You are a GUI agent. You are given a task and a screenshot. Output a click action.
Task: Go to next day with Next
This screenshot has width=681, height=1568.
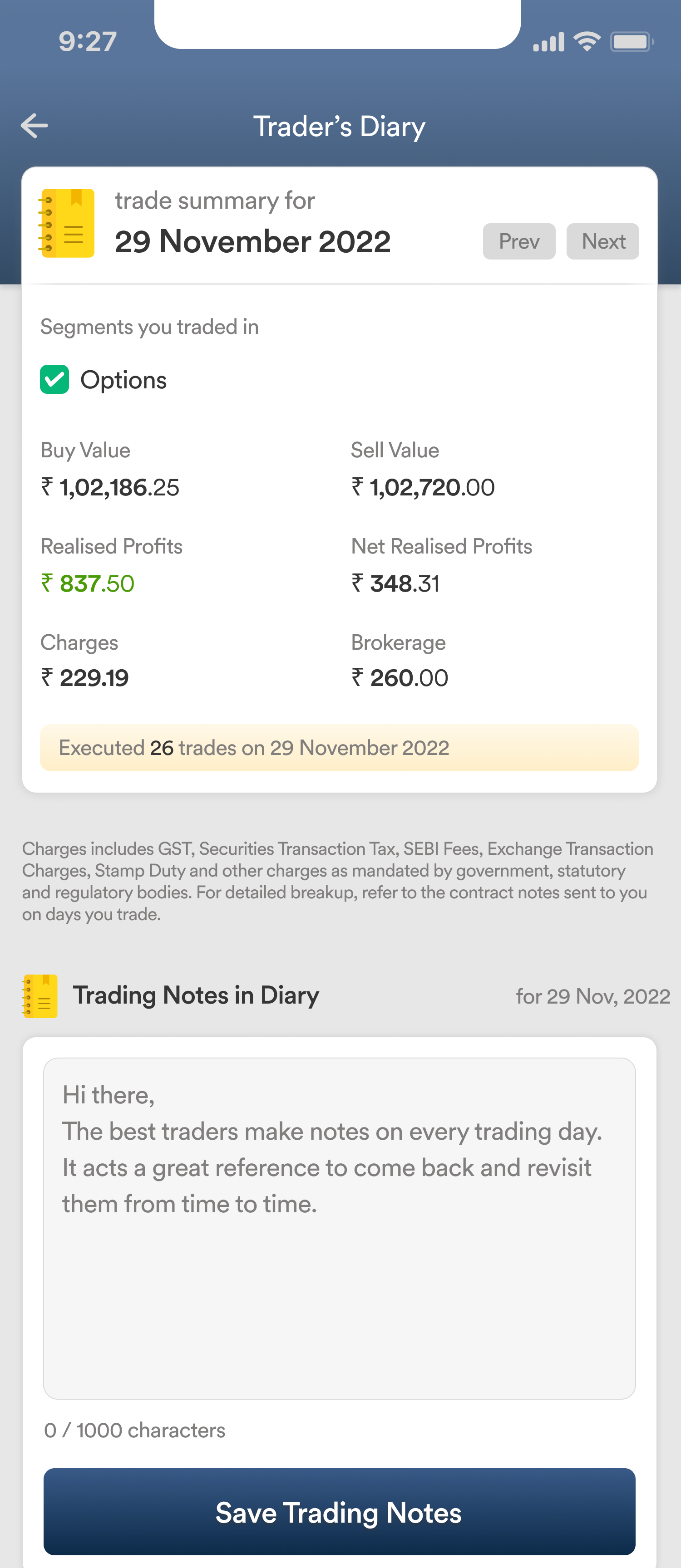[x=602, y=241]
